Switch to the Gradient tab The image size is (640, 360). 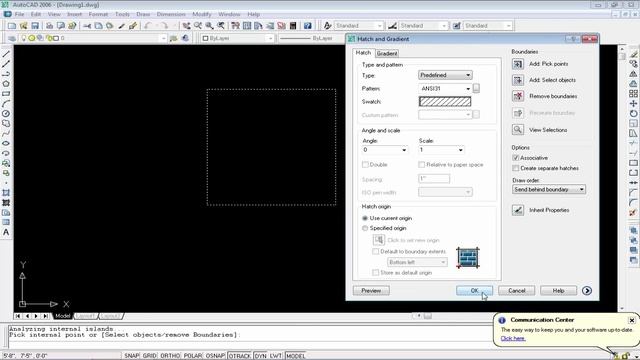click(x=387, y=53)
